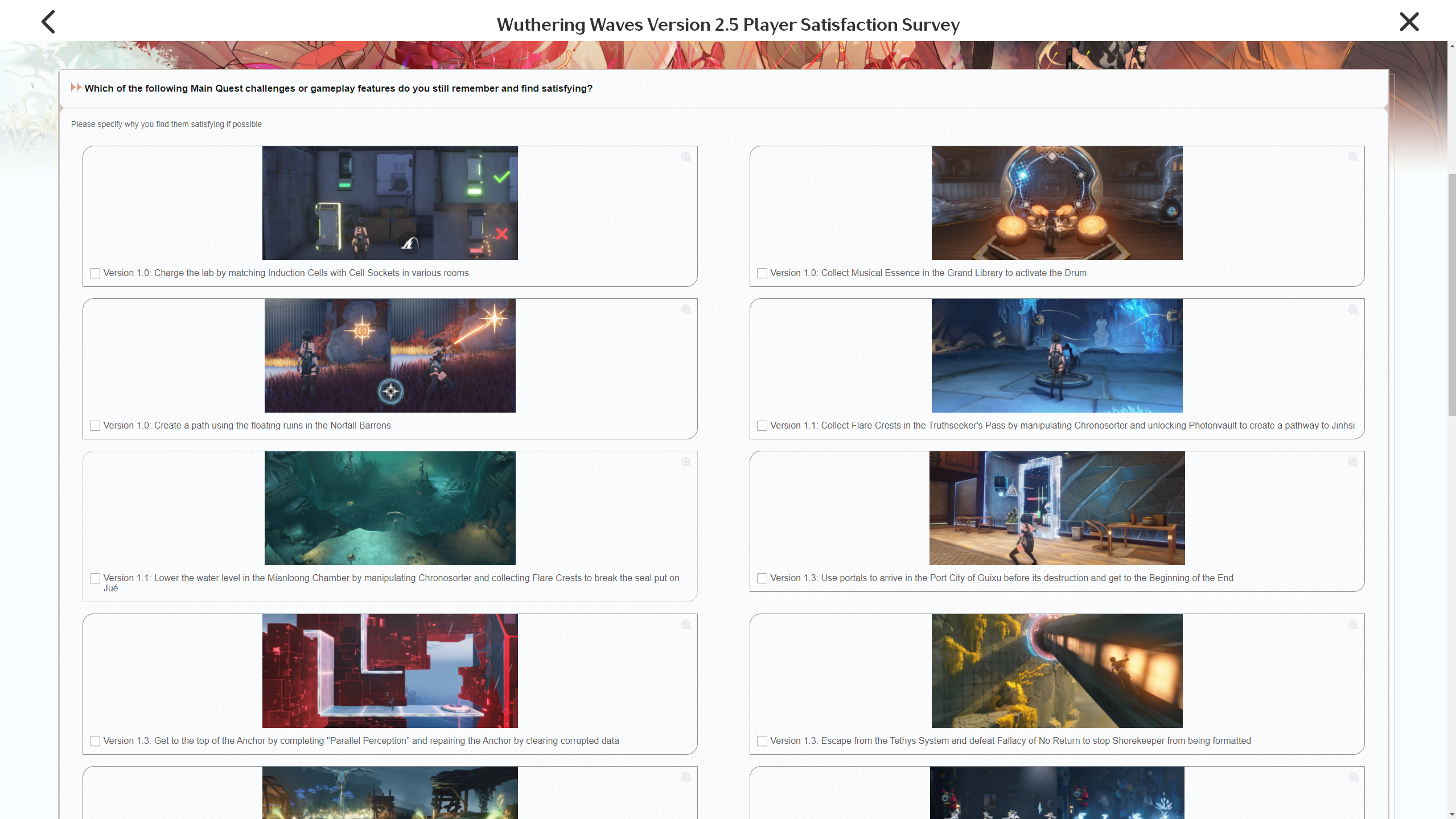Click magnifier on Port City of Guixu card
Viewport: 1456px width, 819px height.
click(1353, 462)
